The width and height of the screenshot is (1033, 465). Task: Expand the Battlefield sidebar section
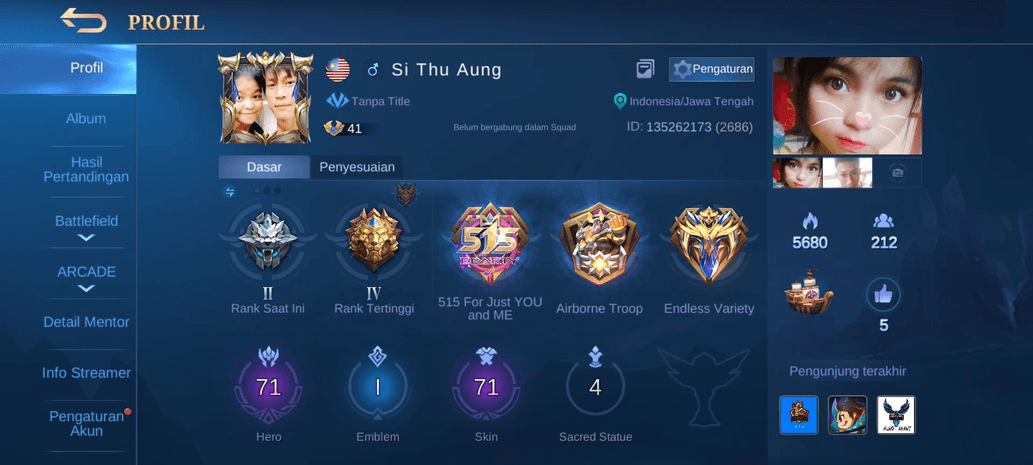(x=86, y=228)
